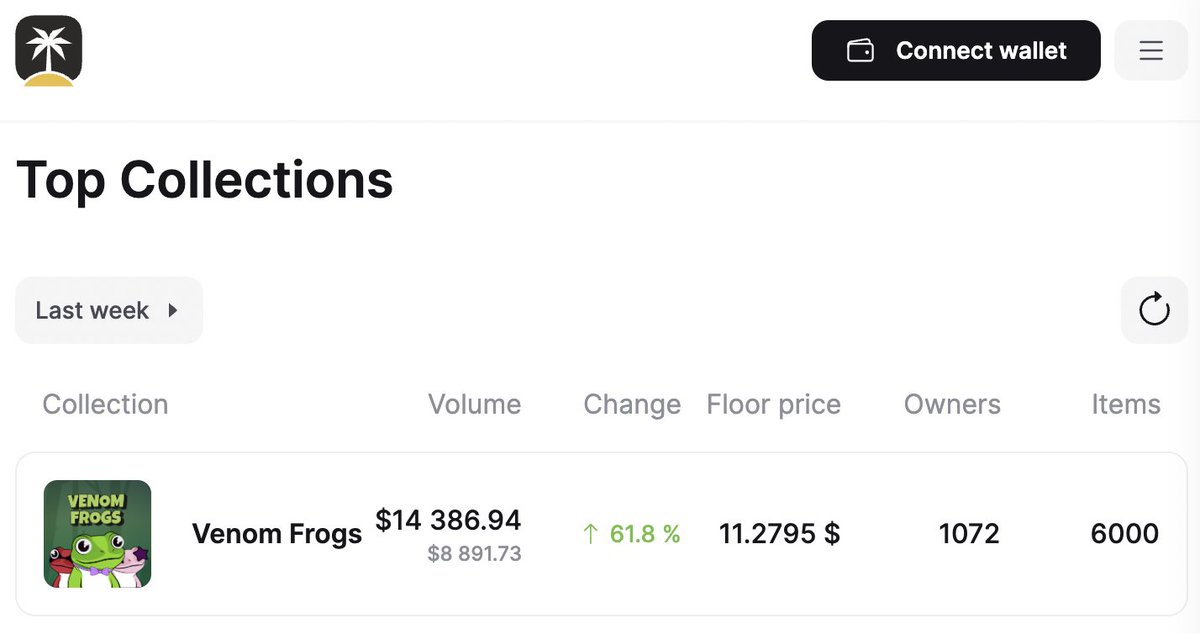
Task: Sort by the Volume column header
Action: click(x=474, y=404)
